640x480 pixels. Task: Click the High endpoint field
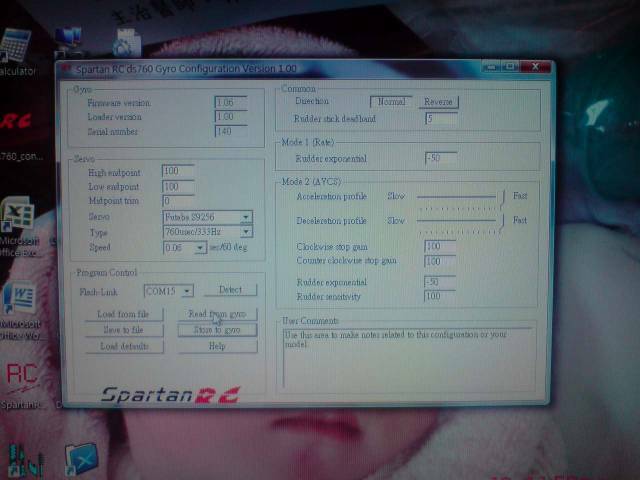pos(178,171)
